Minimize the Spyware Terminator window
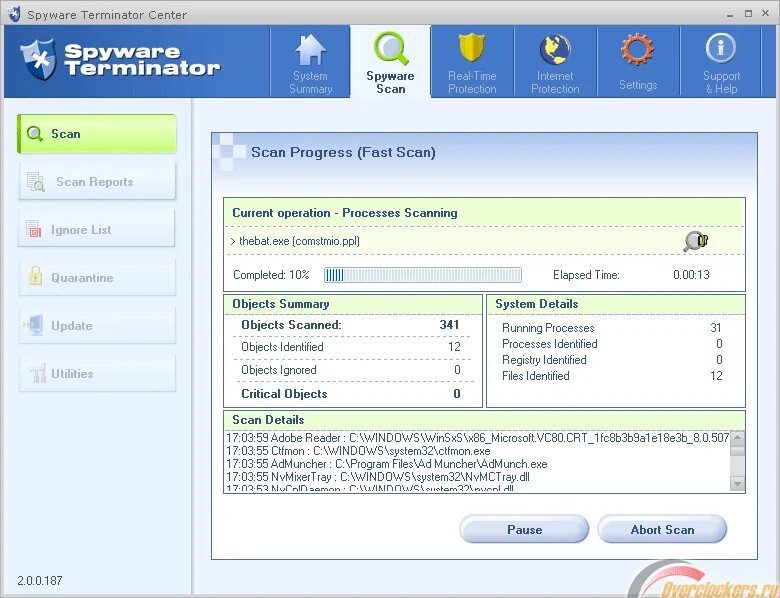The height and width of the screenshot is (598, 780). tap(730, 14)
